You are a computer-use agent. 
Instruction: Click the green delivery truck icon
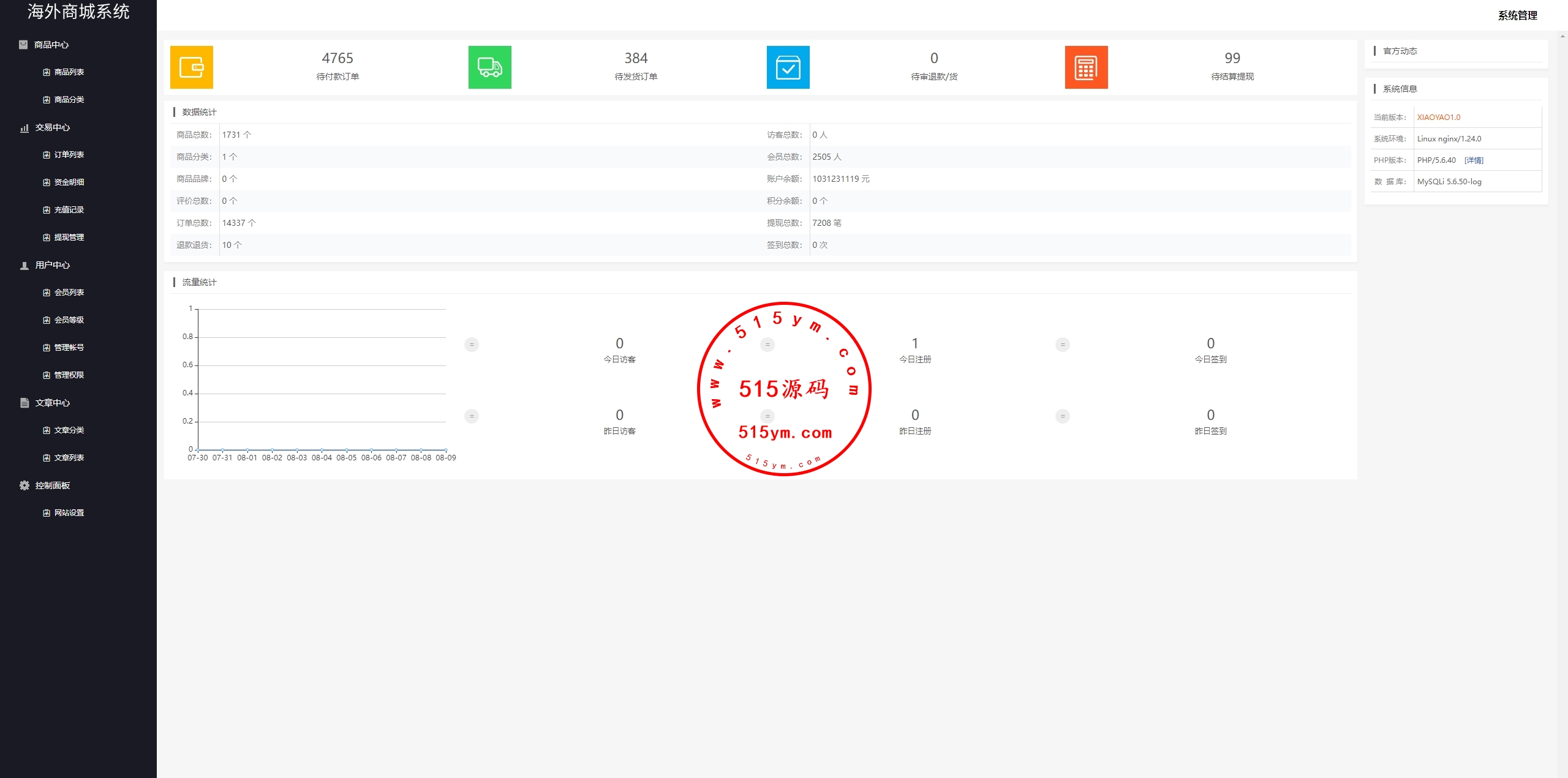click(489, 67)
